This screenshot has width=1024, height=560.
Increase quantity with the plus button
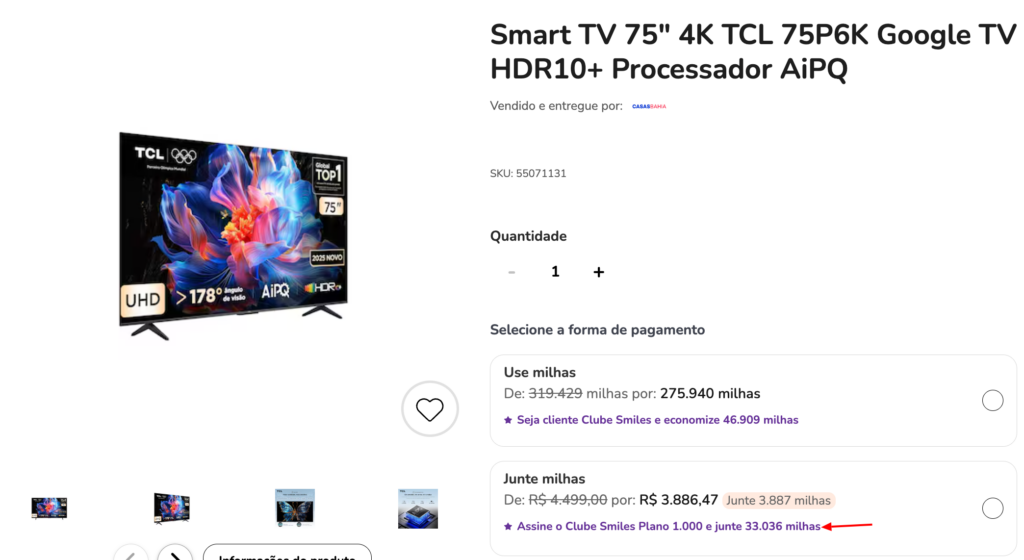(598, 272)
